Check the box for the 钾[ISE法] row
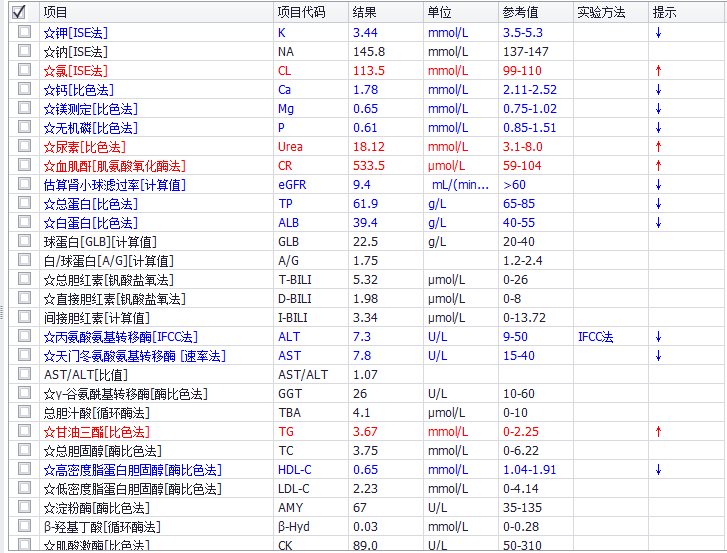 click(x=24, y=33)
